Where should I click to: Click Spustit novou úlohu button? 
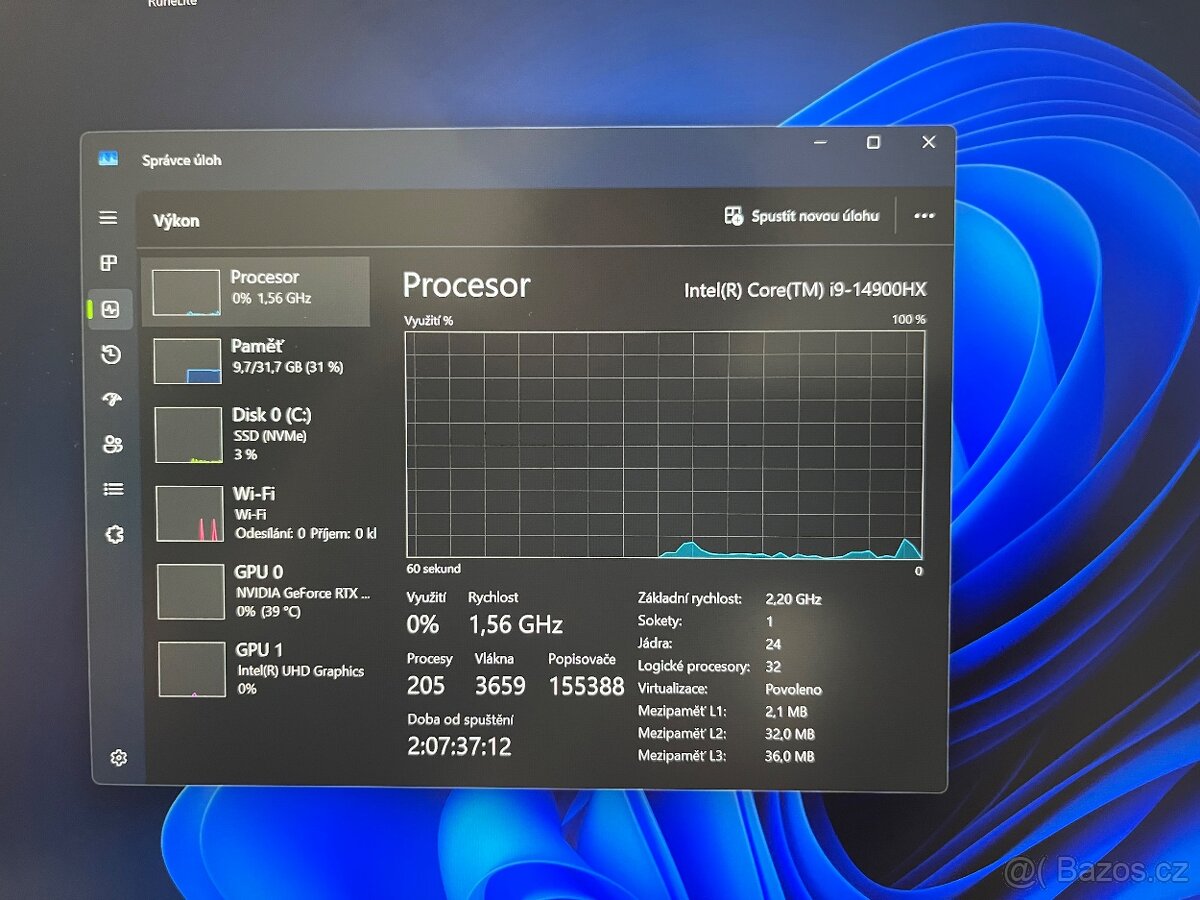click(803, 216)
